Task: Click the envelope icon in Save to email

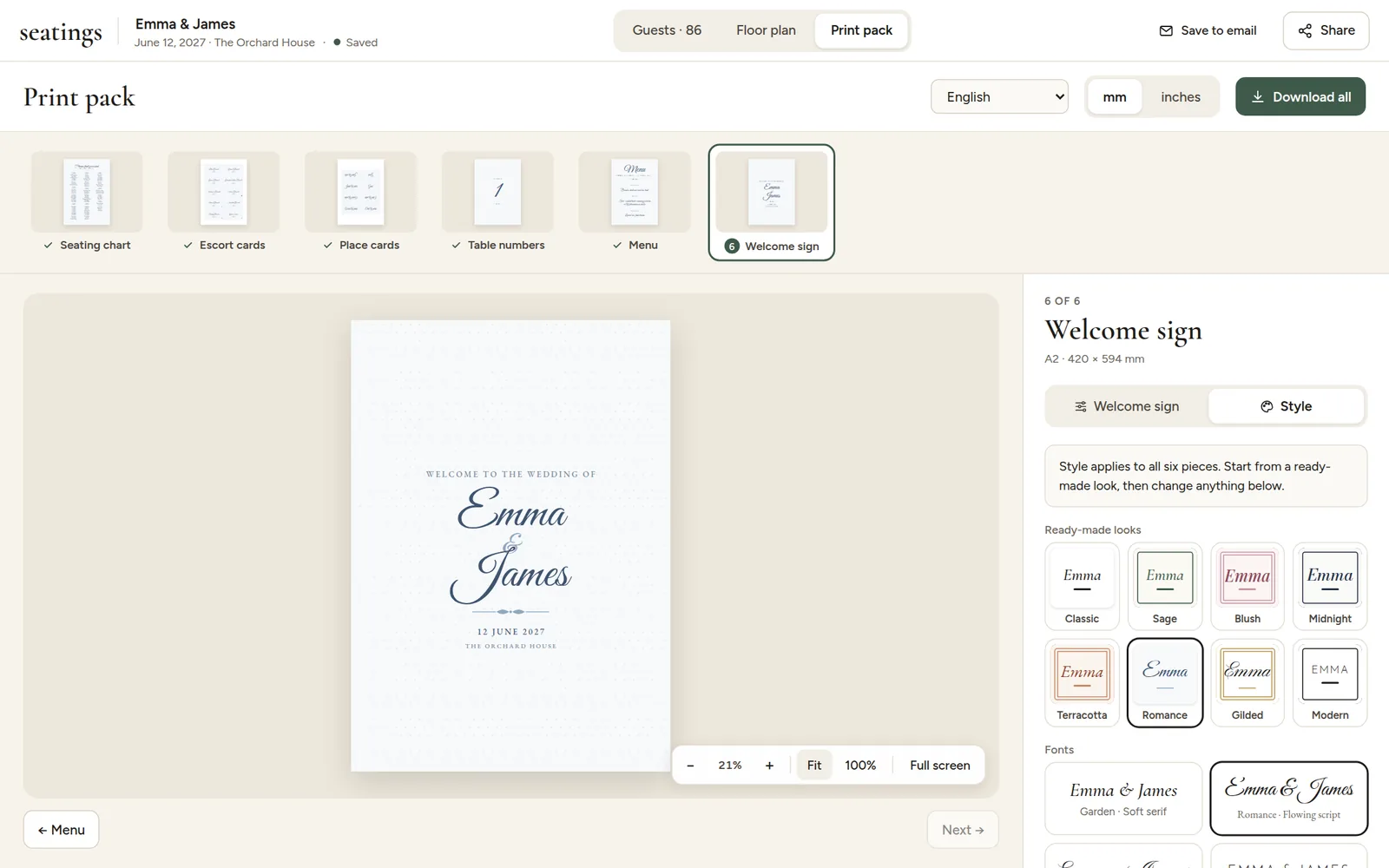Action: [1166, 30]
